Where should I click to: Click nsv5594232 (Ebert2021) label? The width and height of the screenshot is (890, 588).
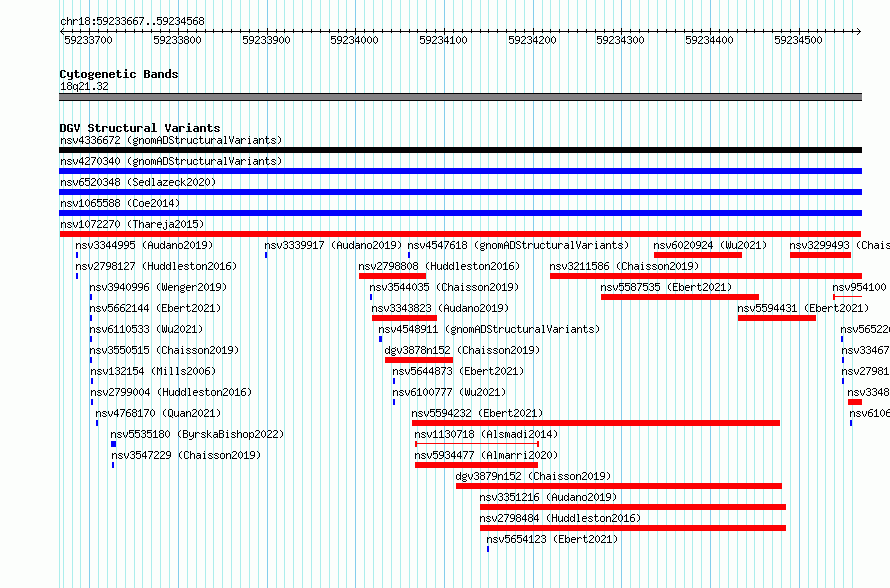click(x=477, y=413)
